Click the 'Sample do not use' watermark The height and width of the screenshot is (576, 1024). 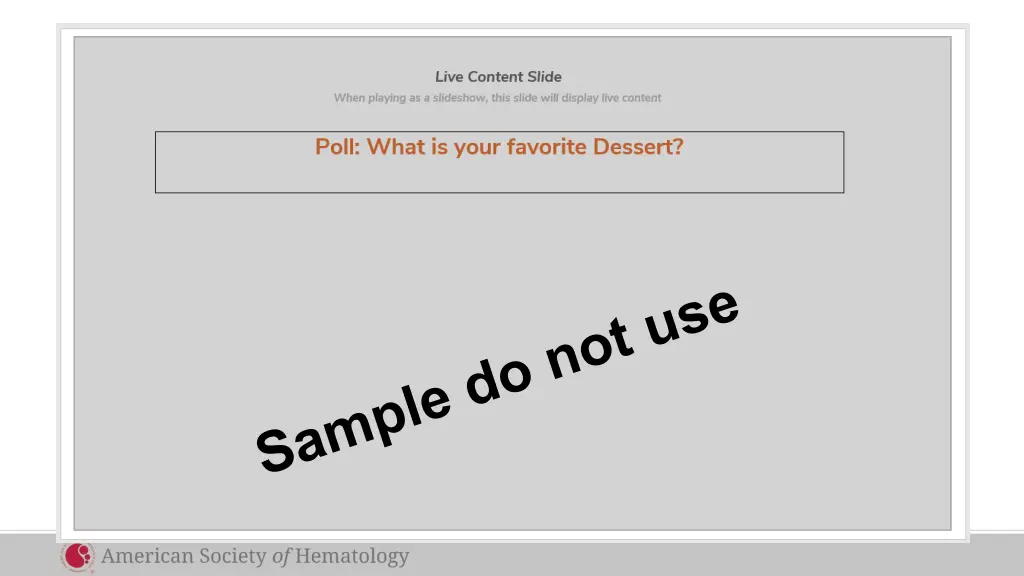coord(497,381)
